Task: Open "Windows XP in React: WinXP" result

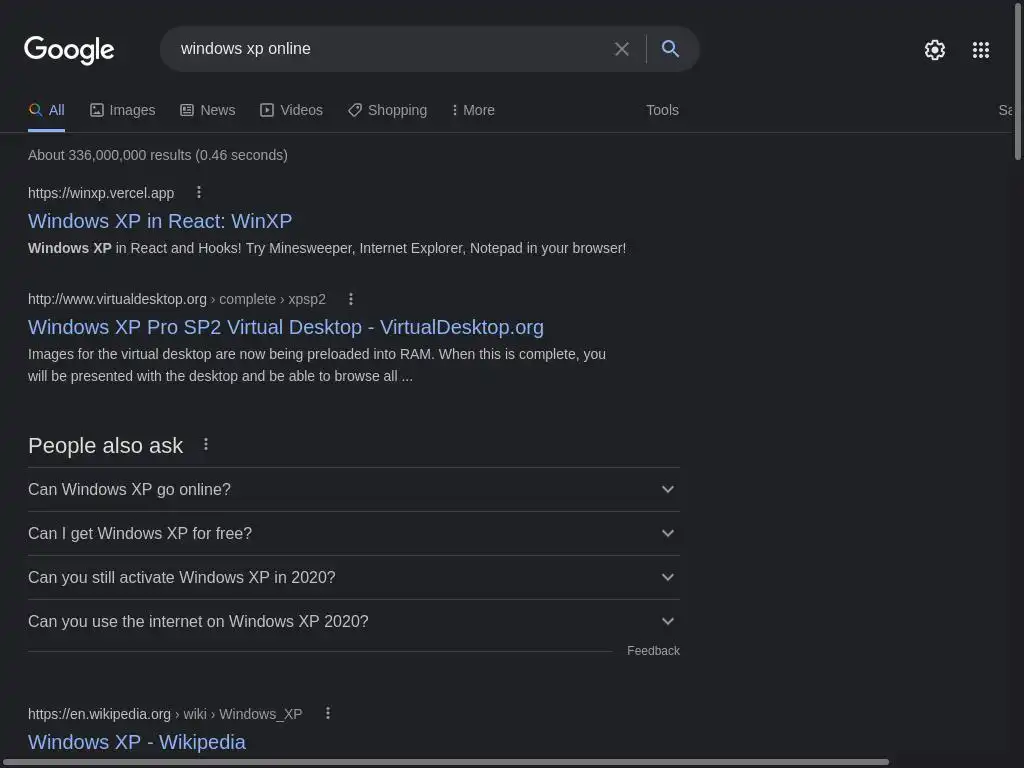Action: click(160, 221)
